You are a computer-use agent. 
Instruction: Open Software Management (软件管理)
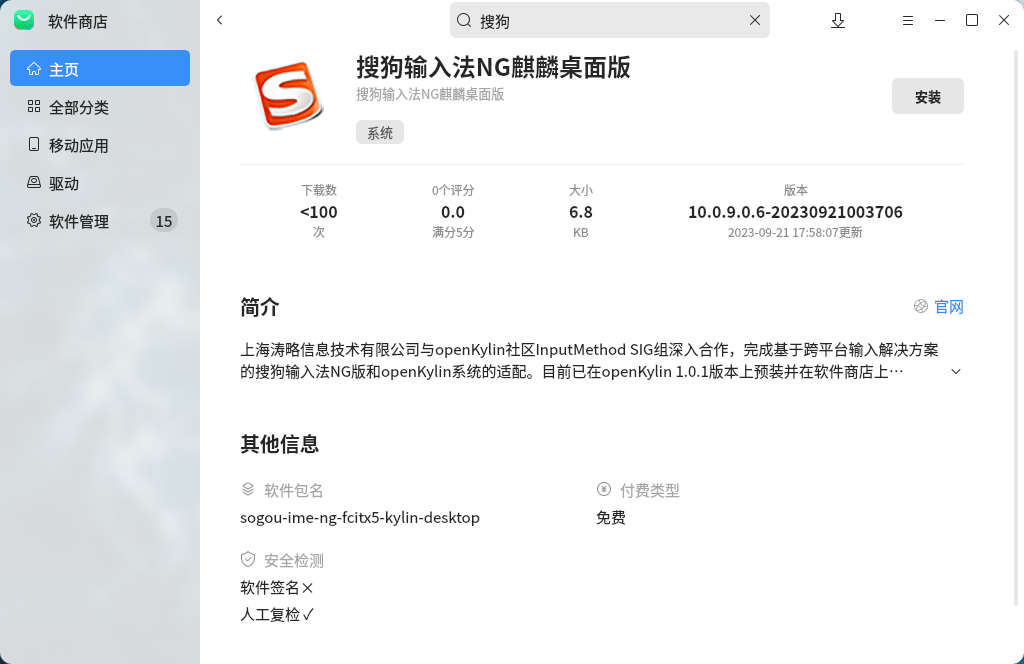[x=100, y=221]
